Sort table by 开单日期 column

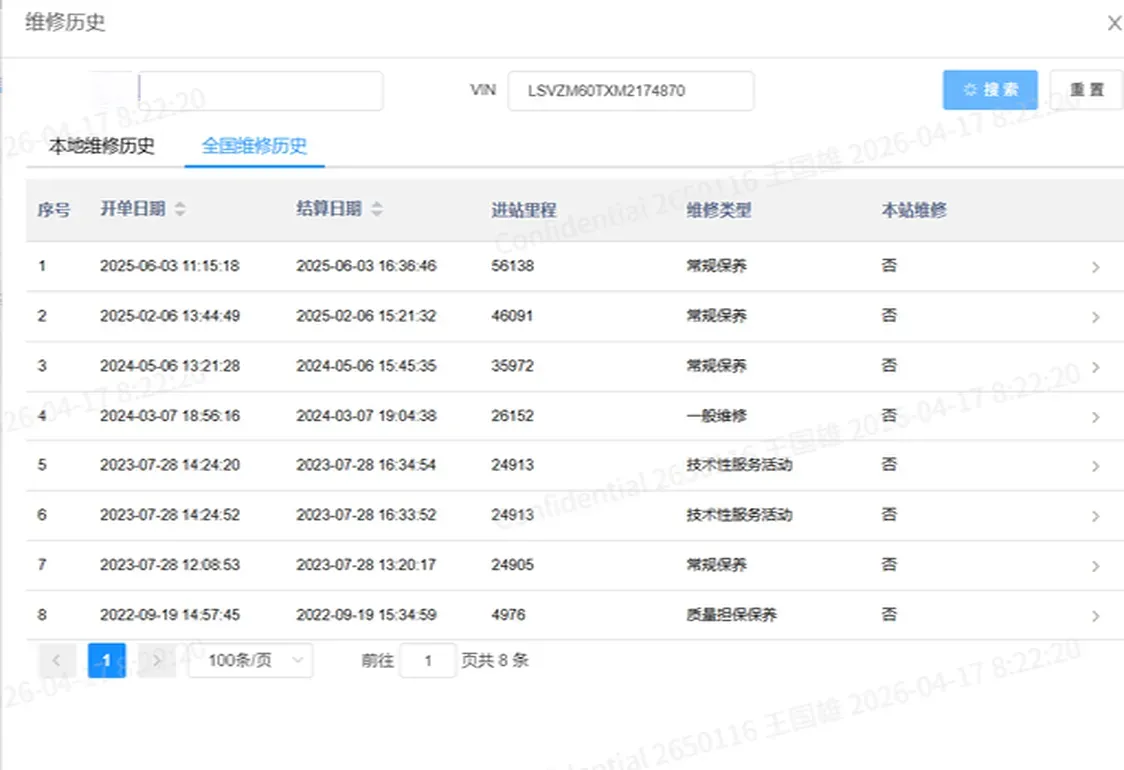tap(180, 210)
